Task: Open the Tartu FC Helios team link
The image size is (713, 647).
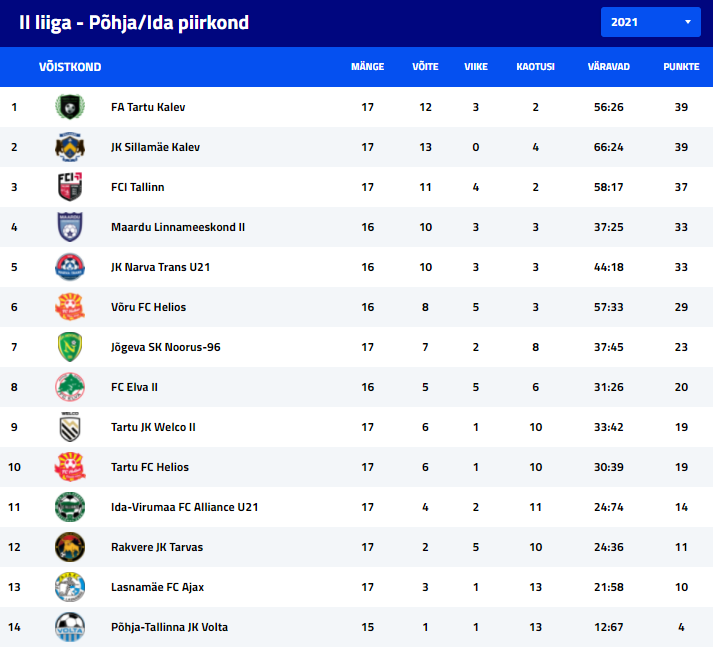Action: point(150,467)
